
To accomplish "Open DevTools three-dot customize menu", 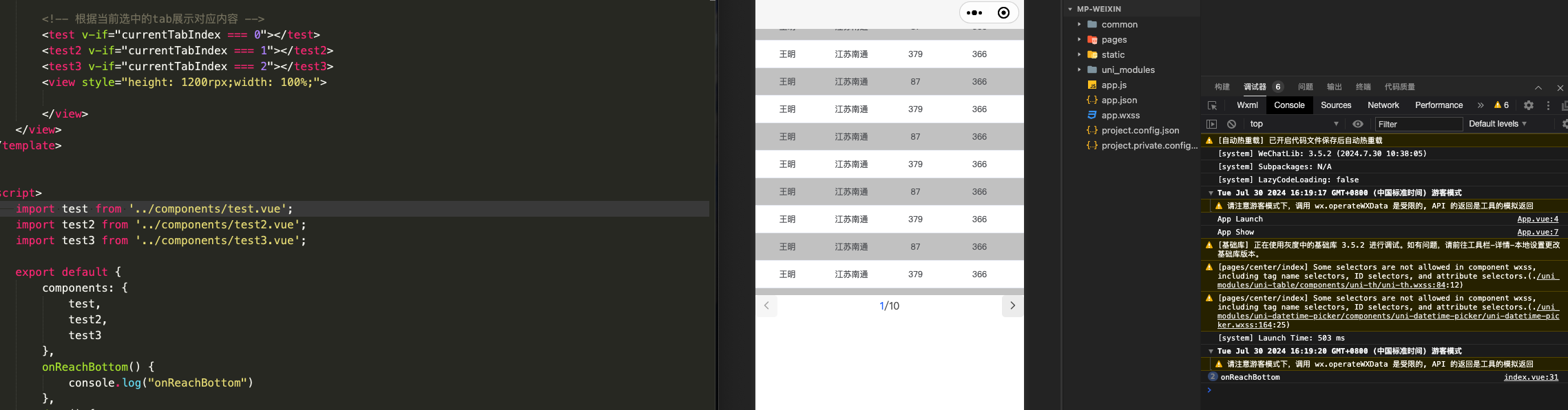I will tap(1548, 105).
